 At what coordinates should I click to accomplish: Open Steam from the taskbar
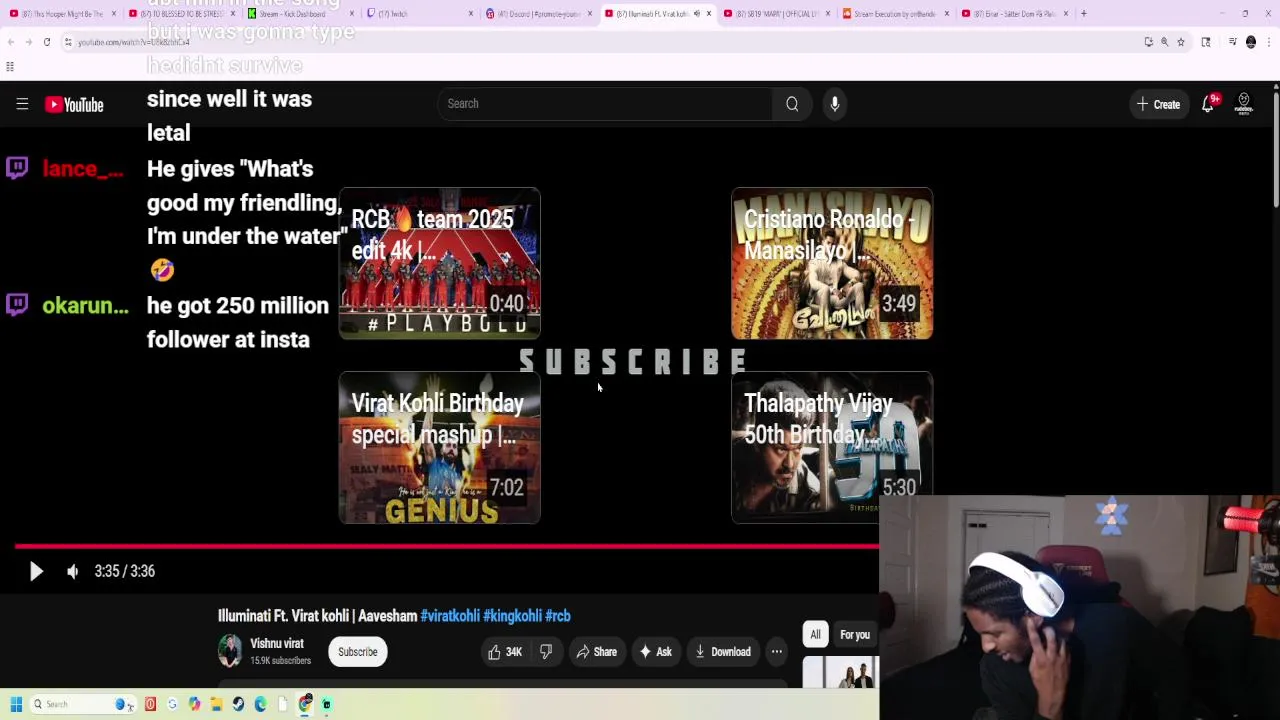coord(238,704)
